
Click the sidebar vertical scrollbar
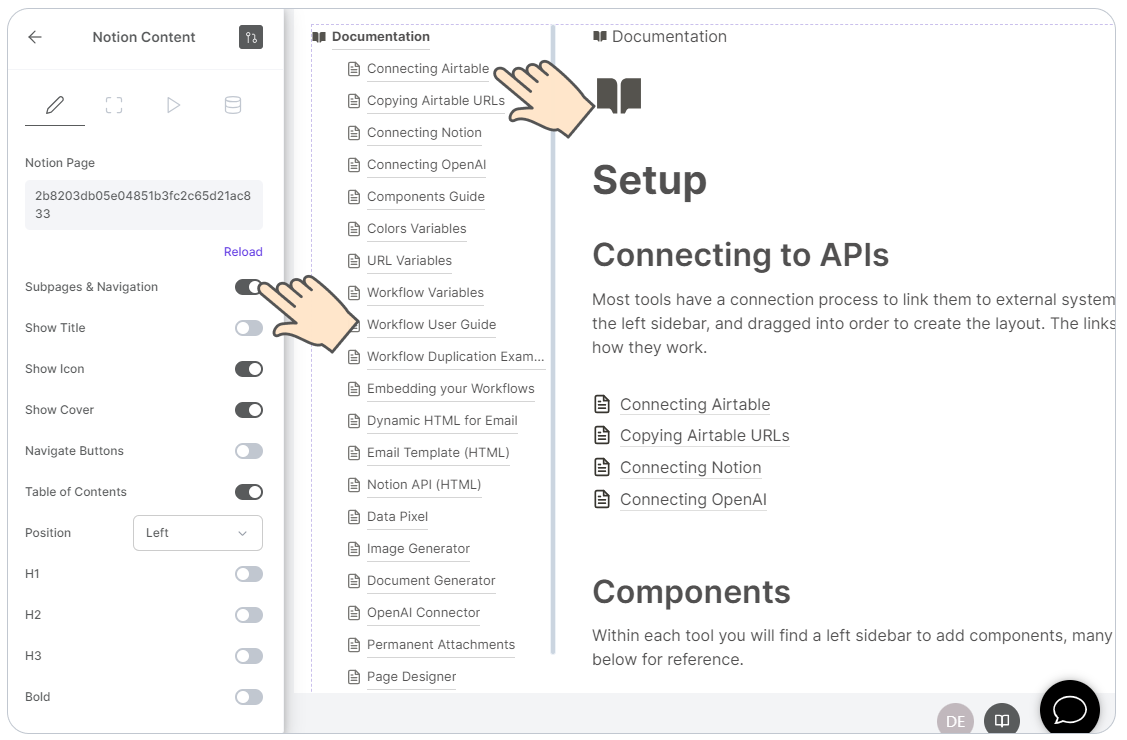(x=553, y=339)
